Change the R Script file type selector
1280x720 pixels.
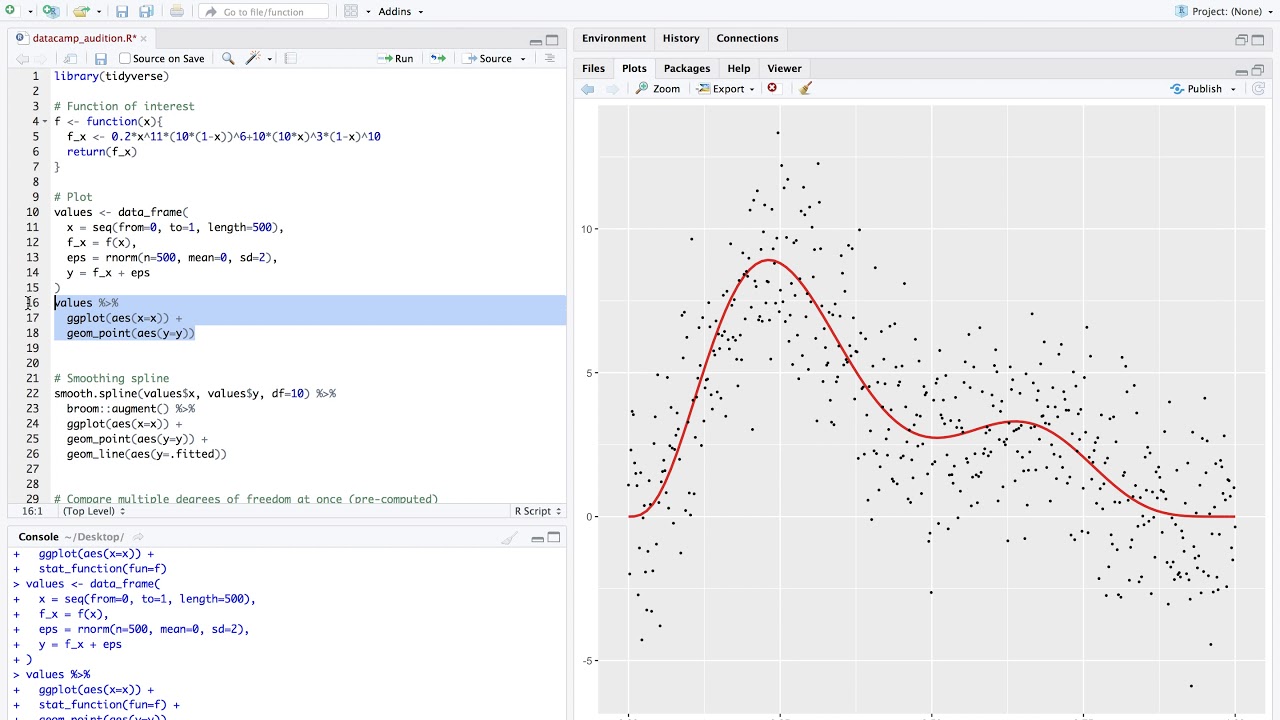coord(538,511)
